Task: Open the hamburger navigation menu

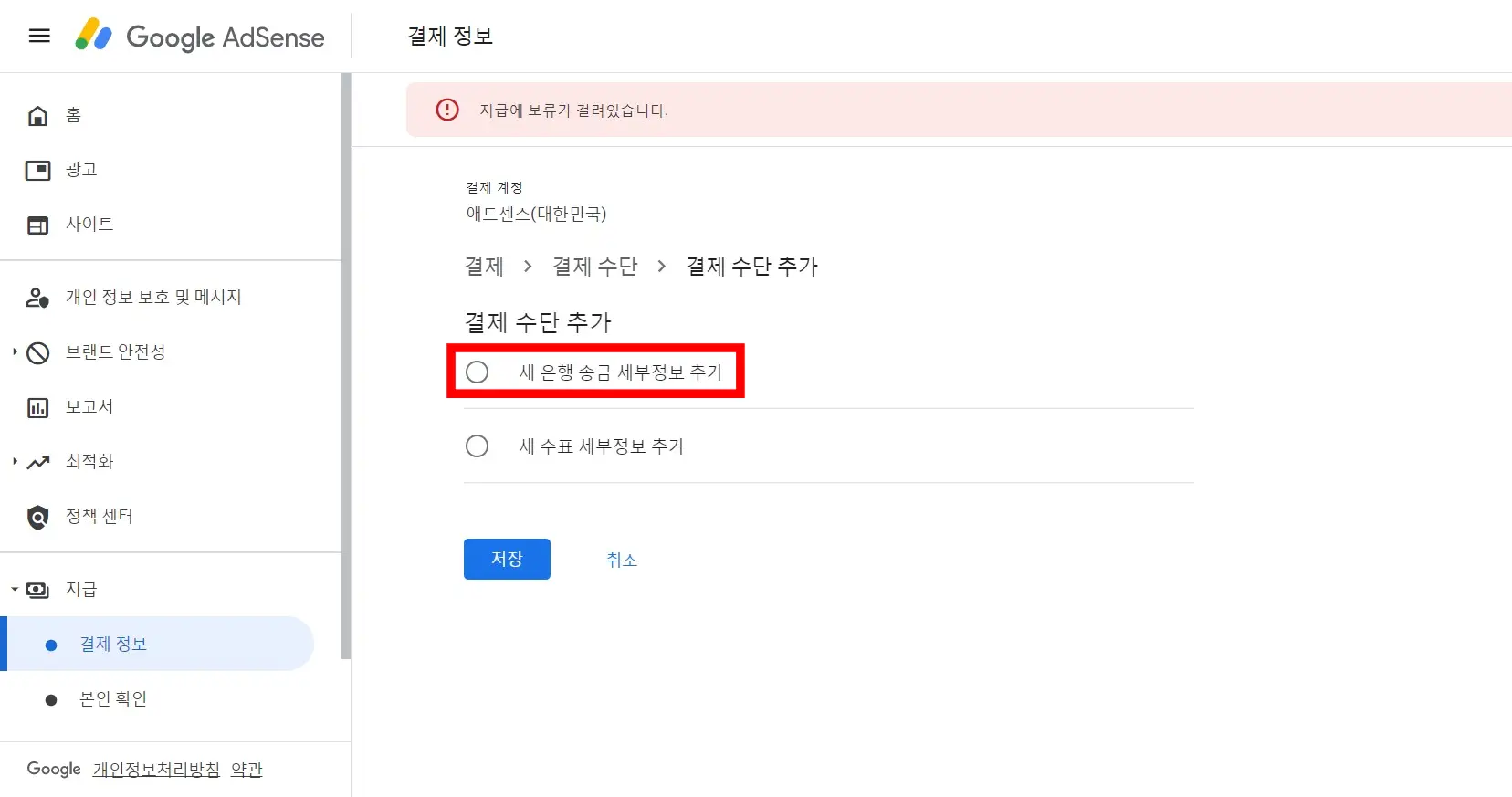Action: 39,36
